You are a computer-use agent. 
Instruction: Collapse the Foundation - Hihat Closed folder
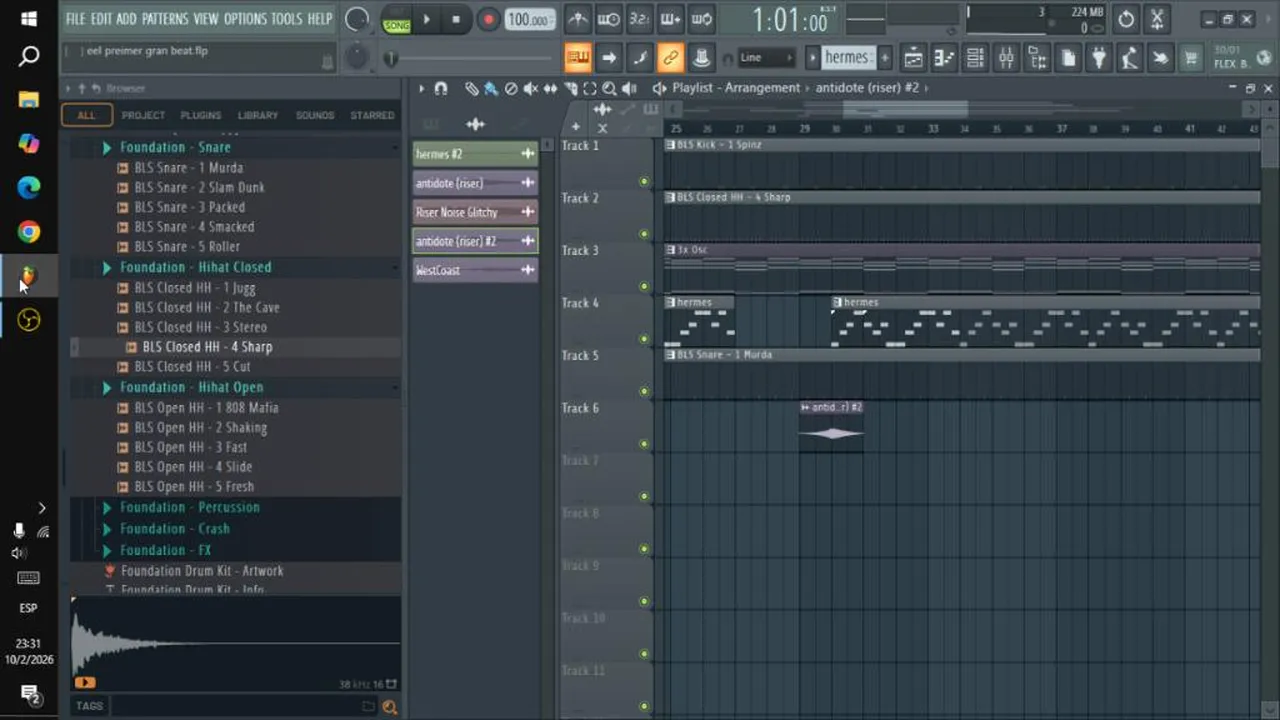(x=106, y=268)
